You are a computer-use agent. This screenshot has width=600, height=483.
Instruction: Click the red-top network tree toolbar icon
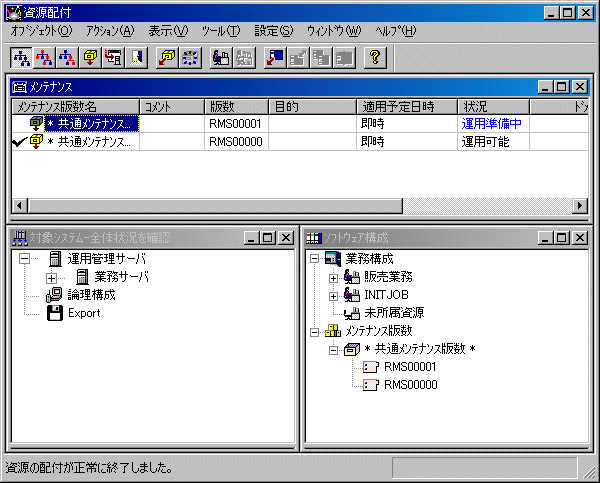[44, 58]
